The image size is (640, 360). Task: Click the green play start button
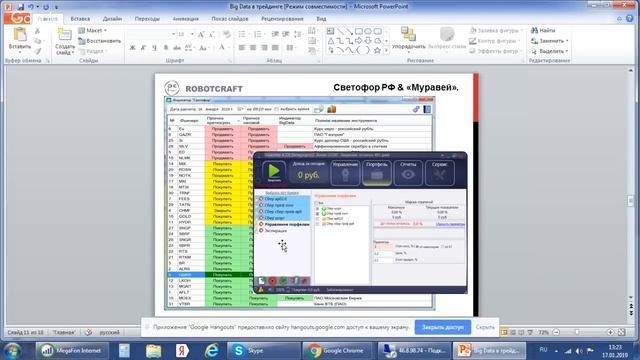tap(274, 172)
